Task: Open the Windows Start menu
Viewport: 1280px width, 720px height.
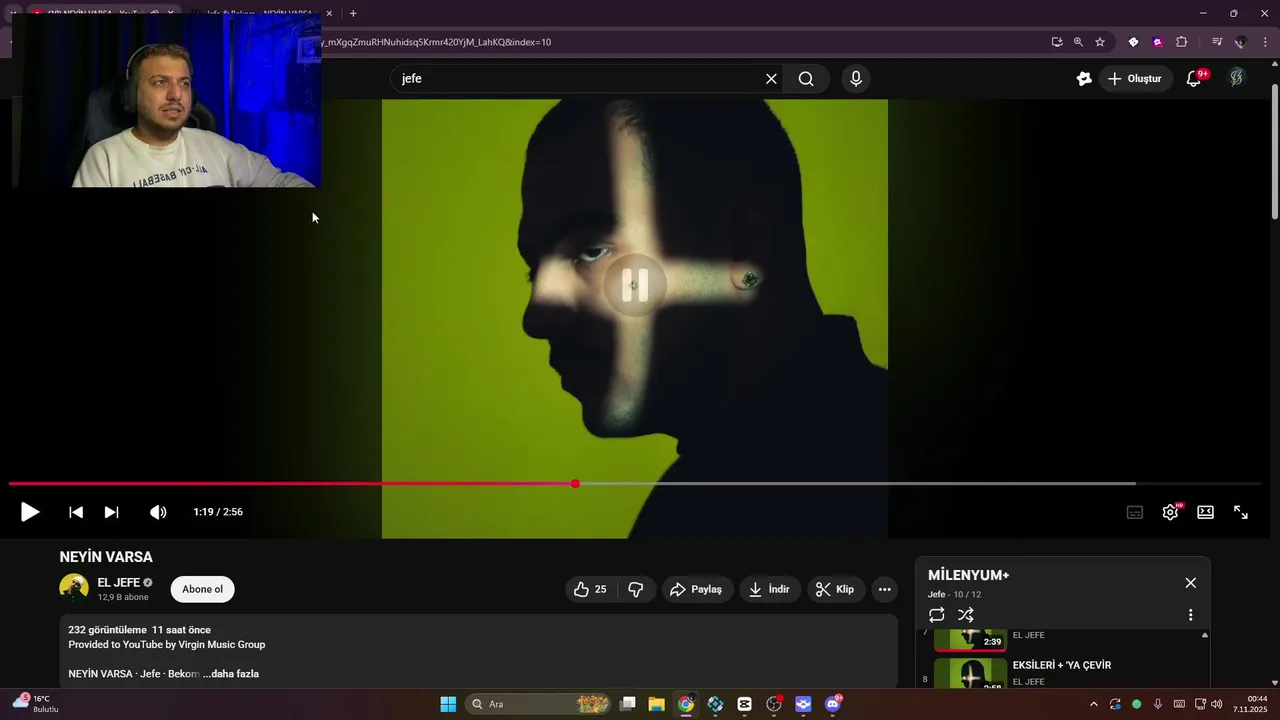Action: [x=448, y=704]
